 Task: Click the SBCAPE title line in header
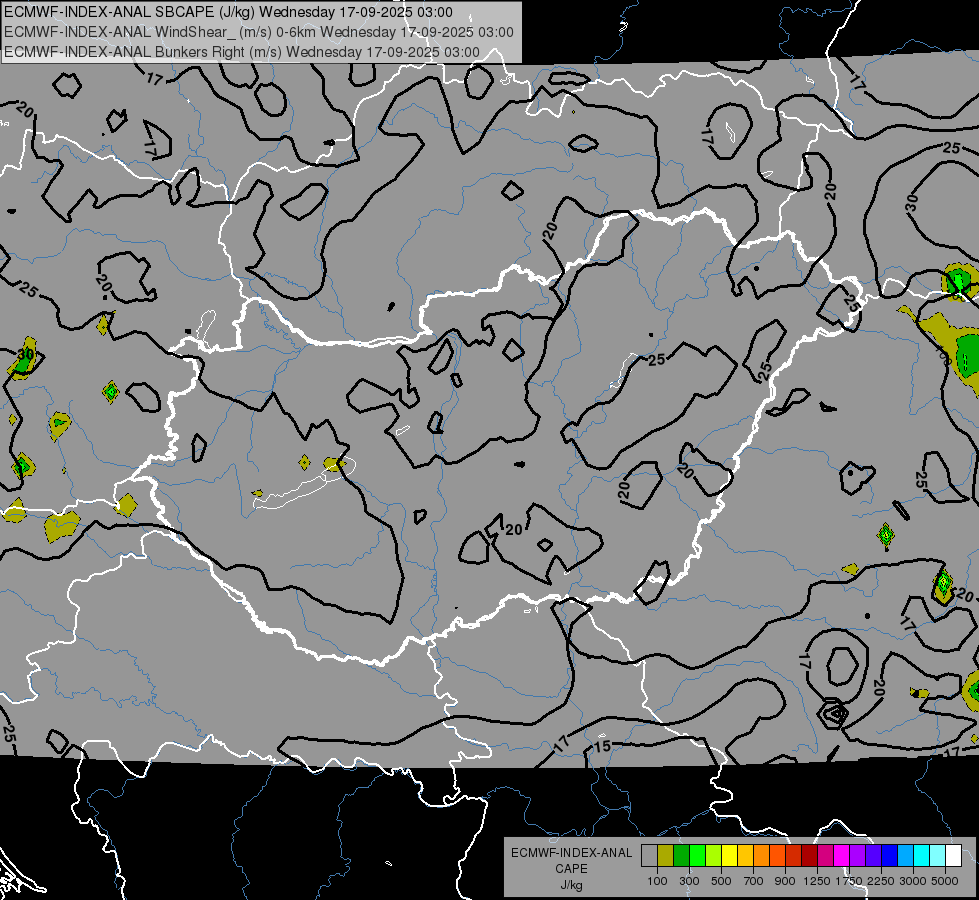(x=228, y=12)
